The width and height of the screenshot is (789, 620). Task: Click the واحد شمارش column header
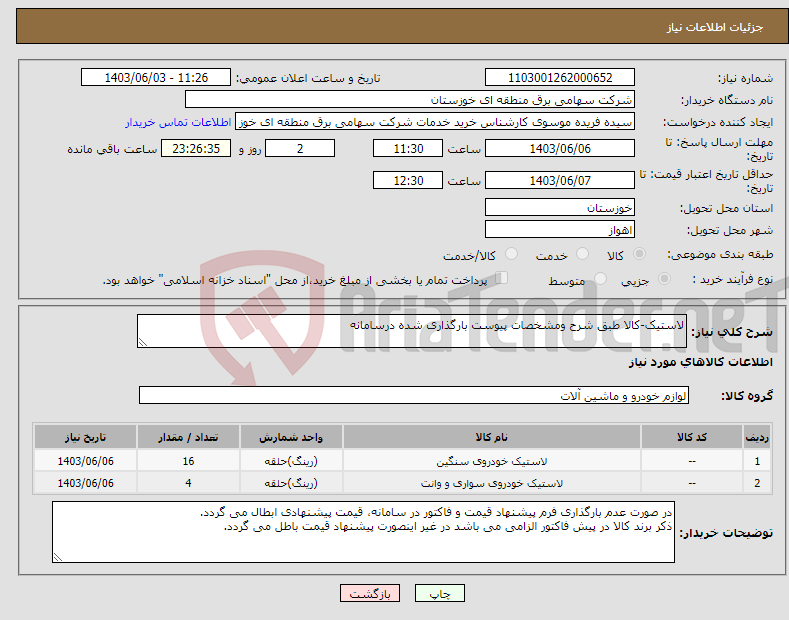(291, 437)
